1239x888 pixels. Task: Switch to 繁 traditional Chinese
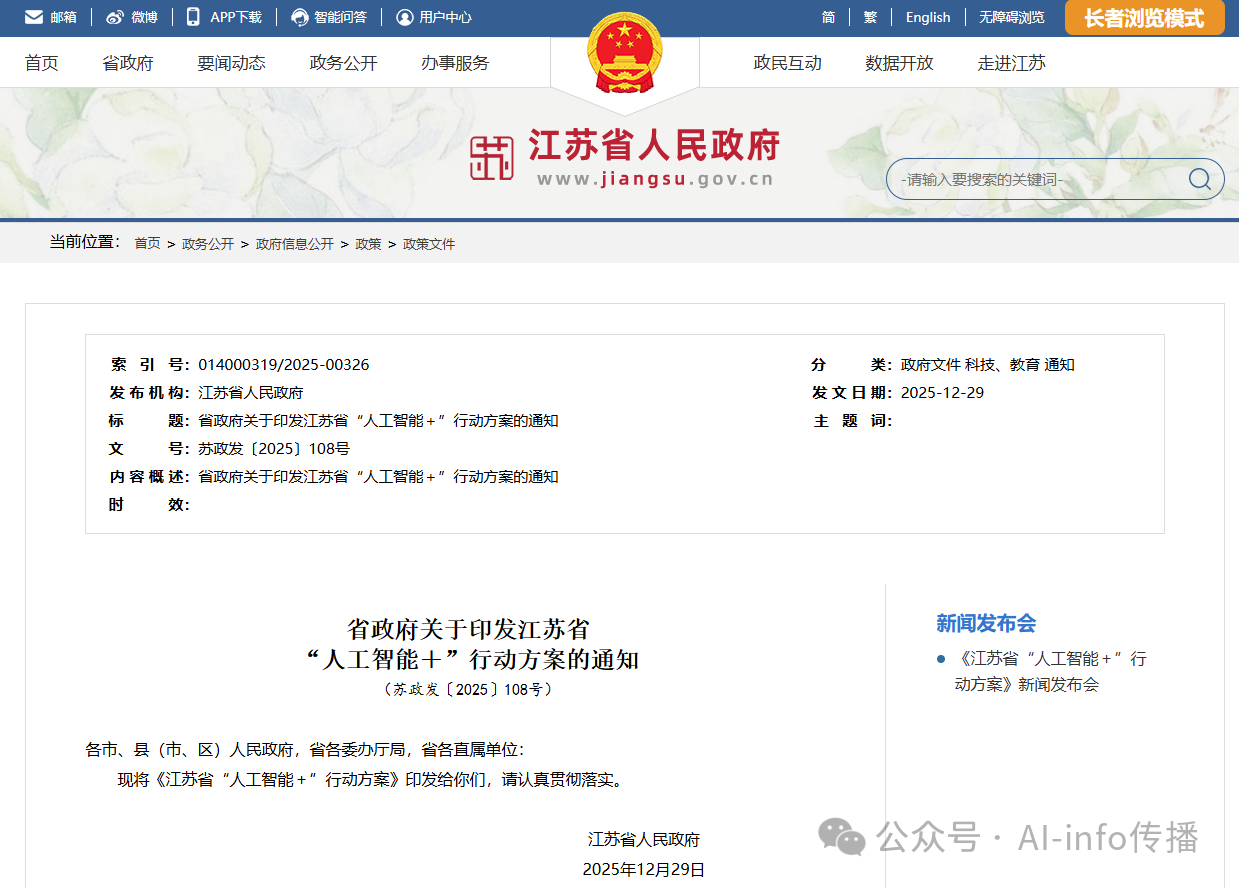click(x=869, y=17)
